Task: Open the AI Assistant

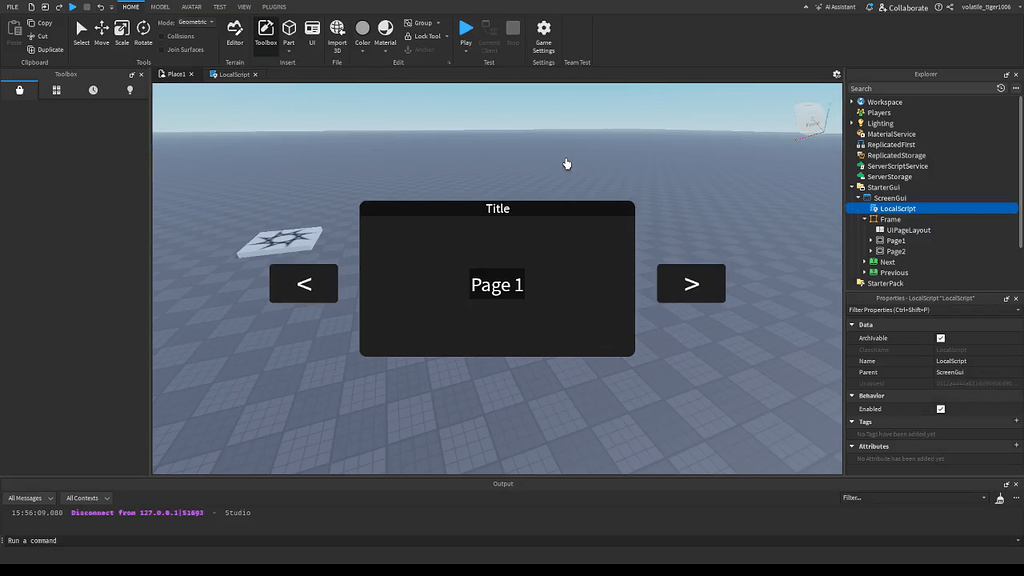Action: point(835,7)
